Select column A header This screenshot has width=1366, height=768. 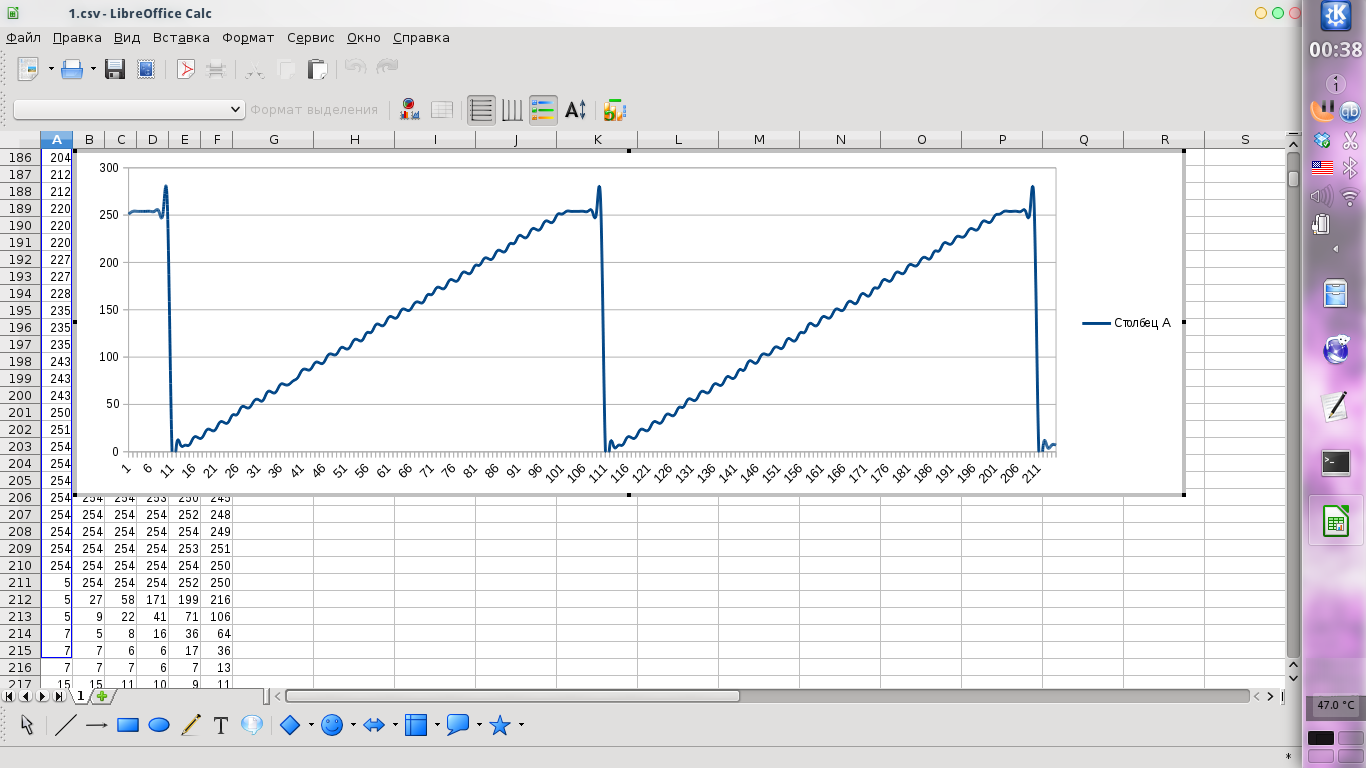[x=56, y=139]
